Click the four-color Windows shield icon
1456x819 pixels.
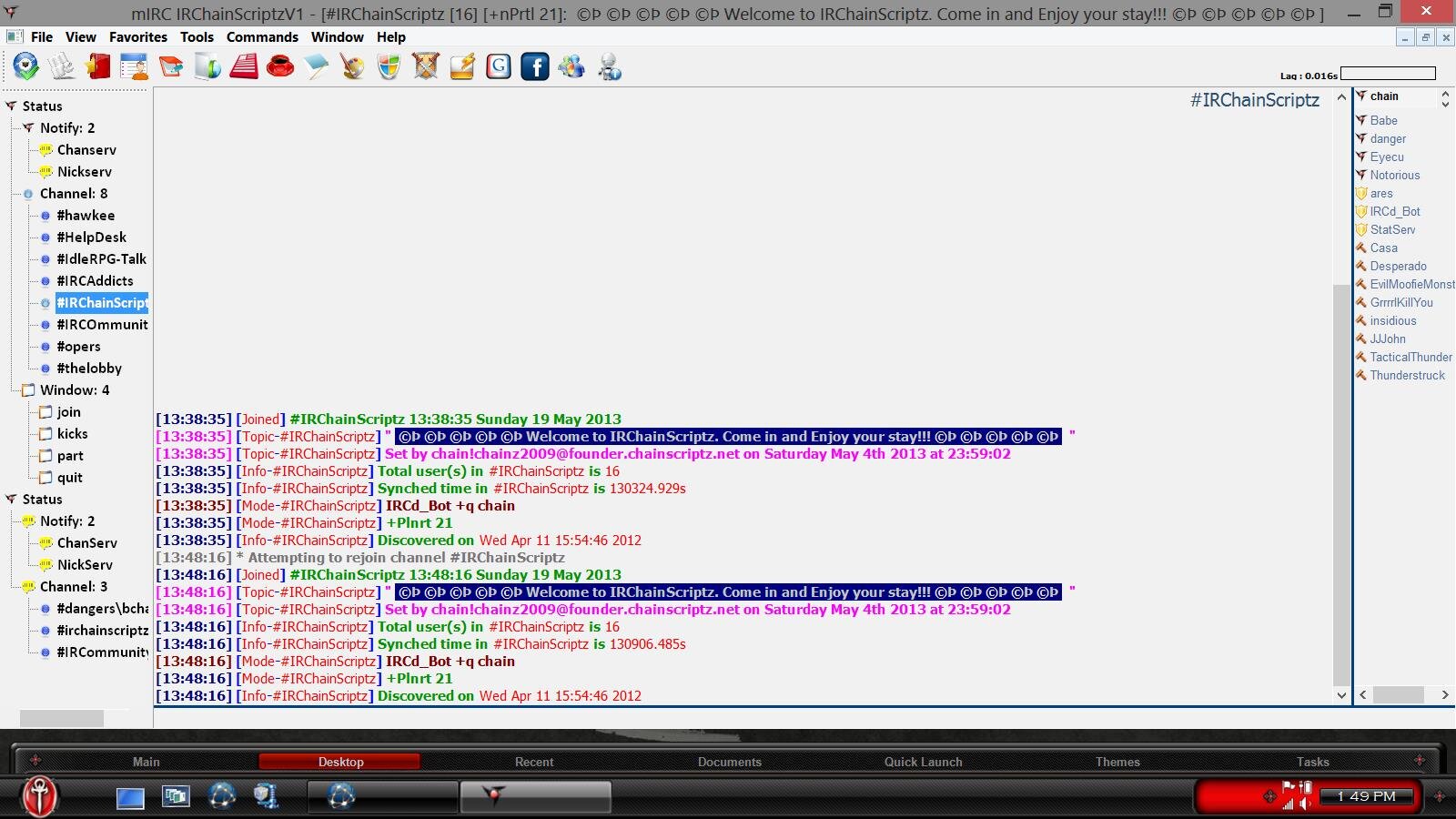pyautogui.click(x=389, y=66)
